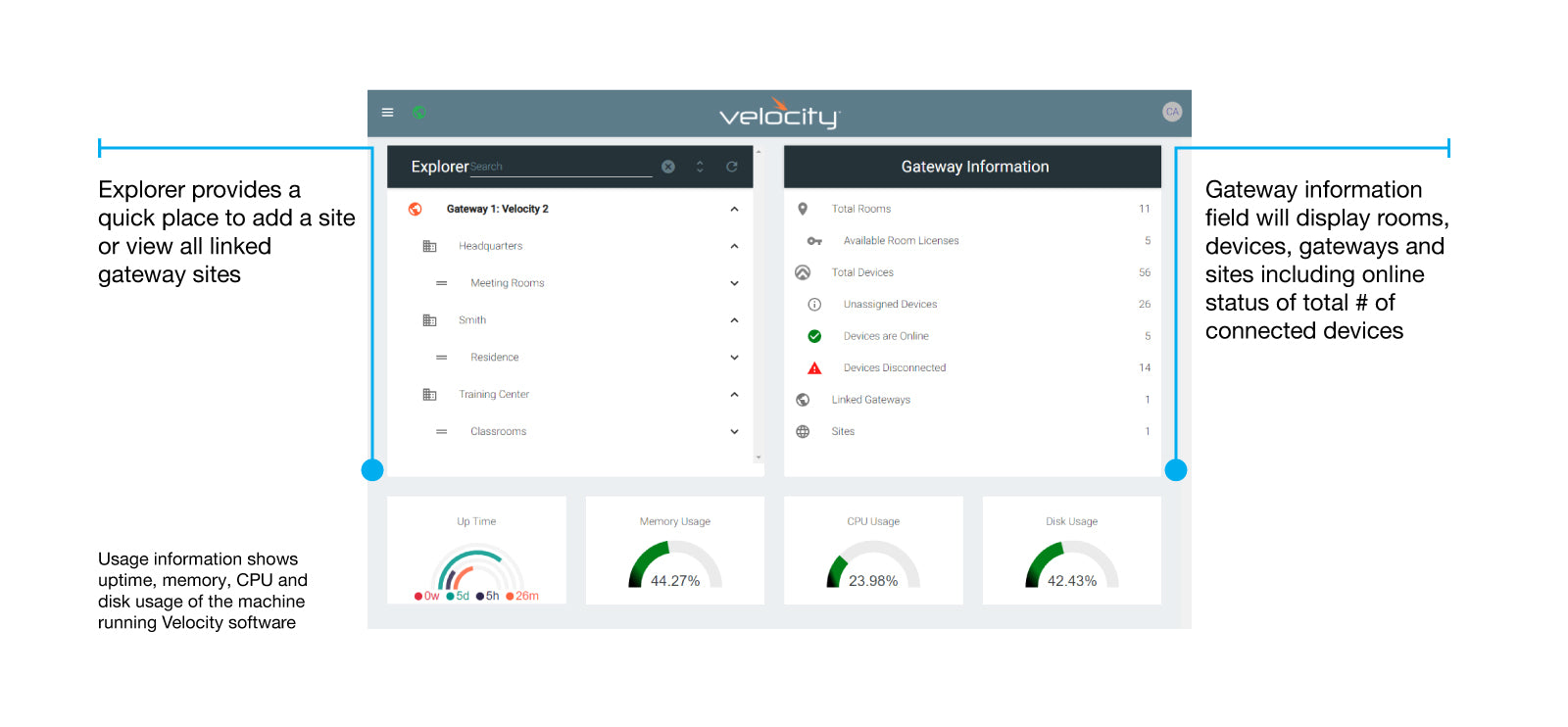This screenshot has width=1568, height=727.
Task: Open the Linked Gateways row
Action: pos(871,400)
